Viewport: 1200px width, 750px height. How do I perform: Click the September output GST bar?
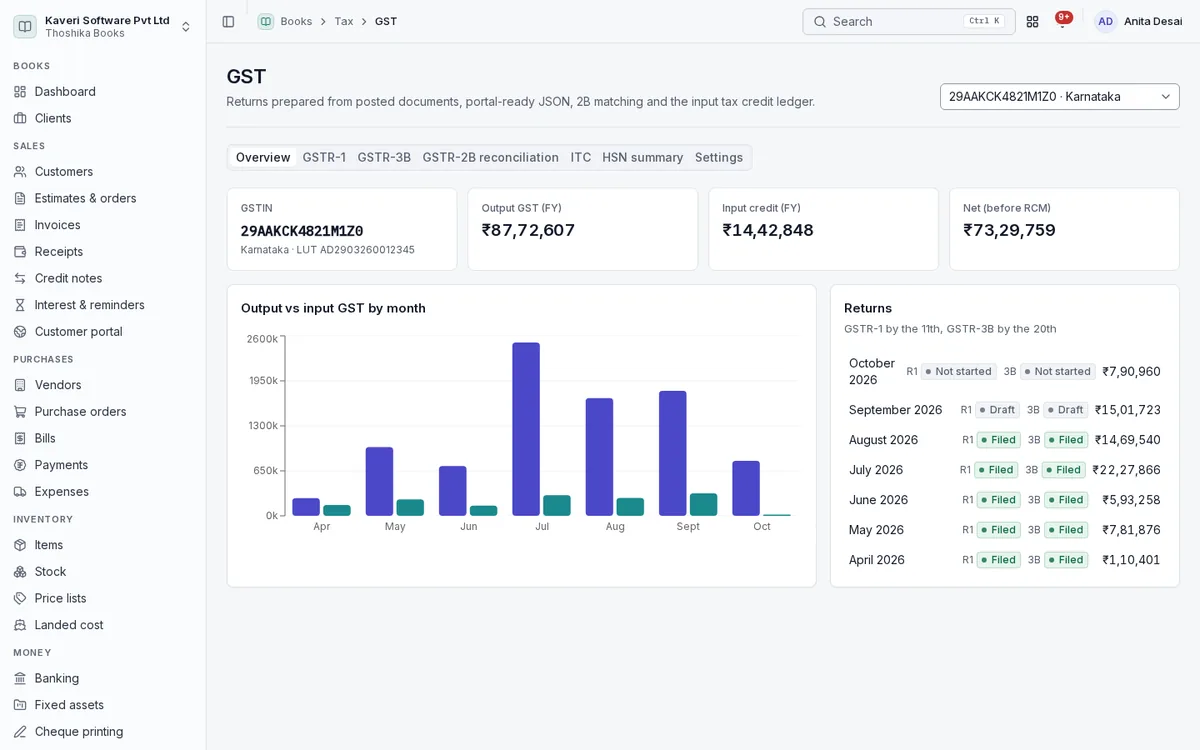click(673, 453)
